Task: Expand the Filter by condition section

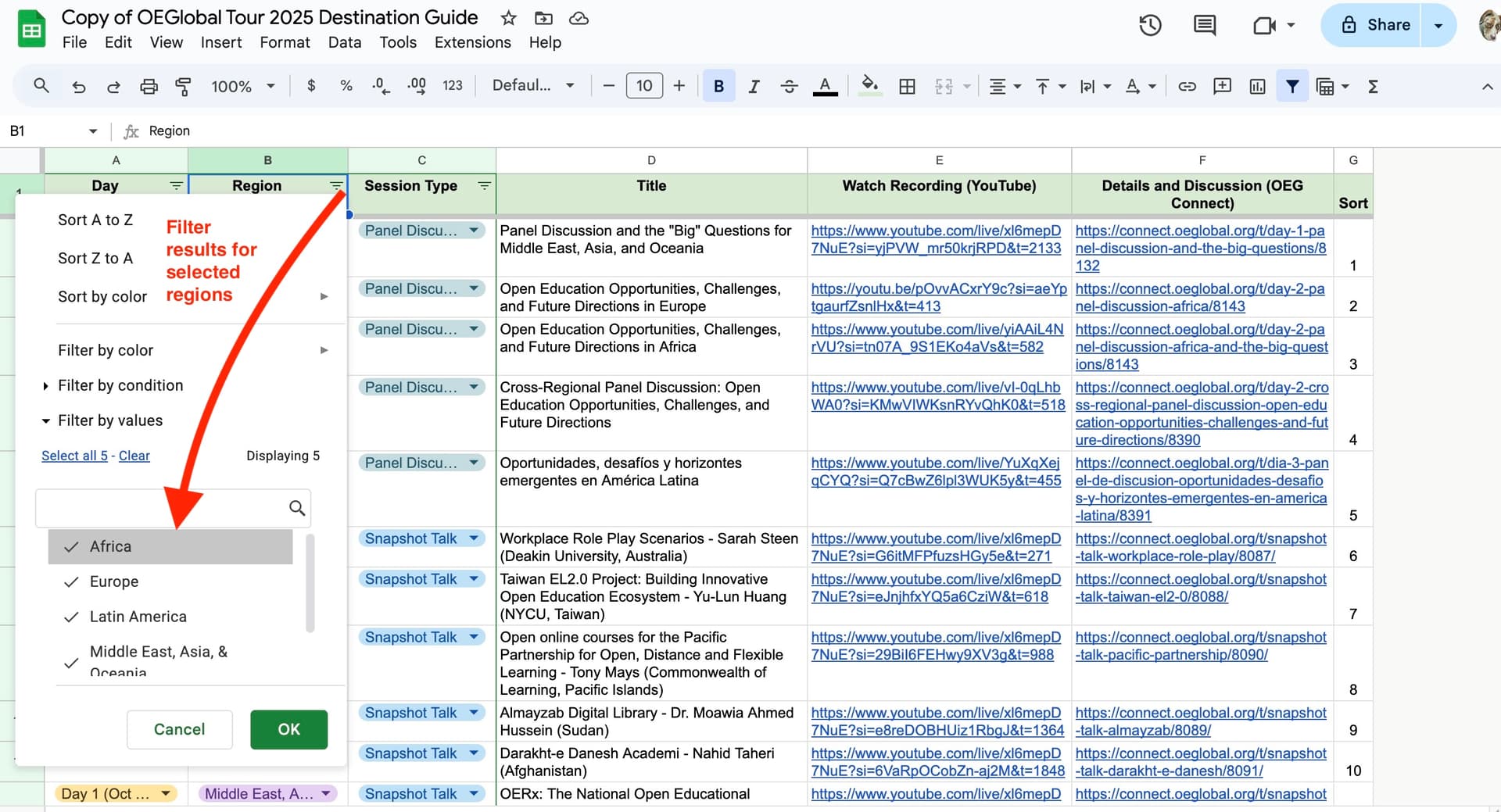Action: pos(120,385)
